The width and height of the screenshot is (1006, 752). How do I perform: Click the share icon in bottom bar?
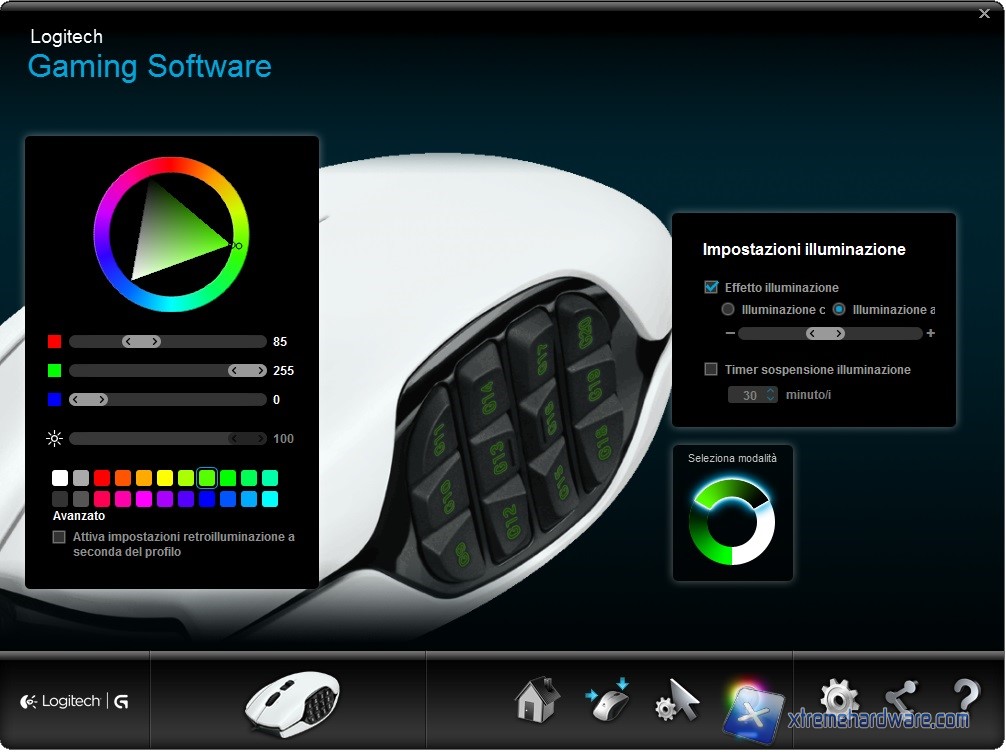click(x=901, y=698)
